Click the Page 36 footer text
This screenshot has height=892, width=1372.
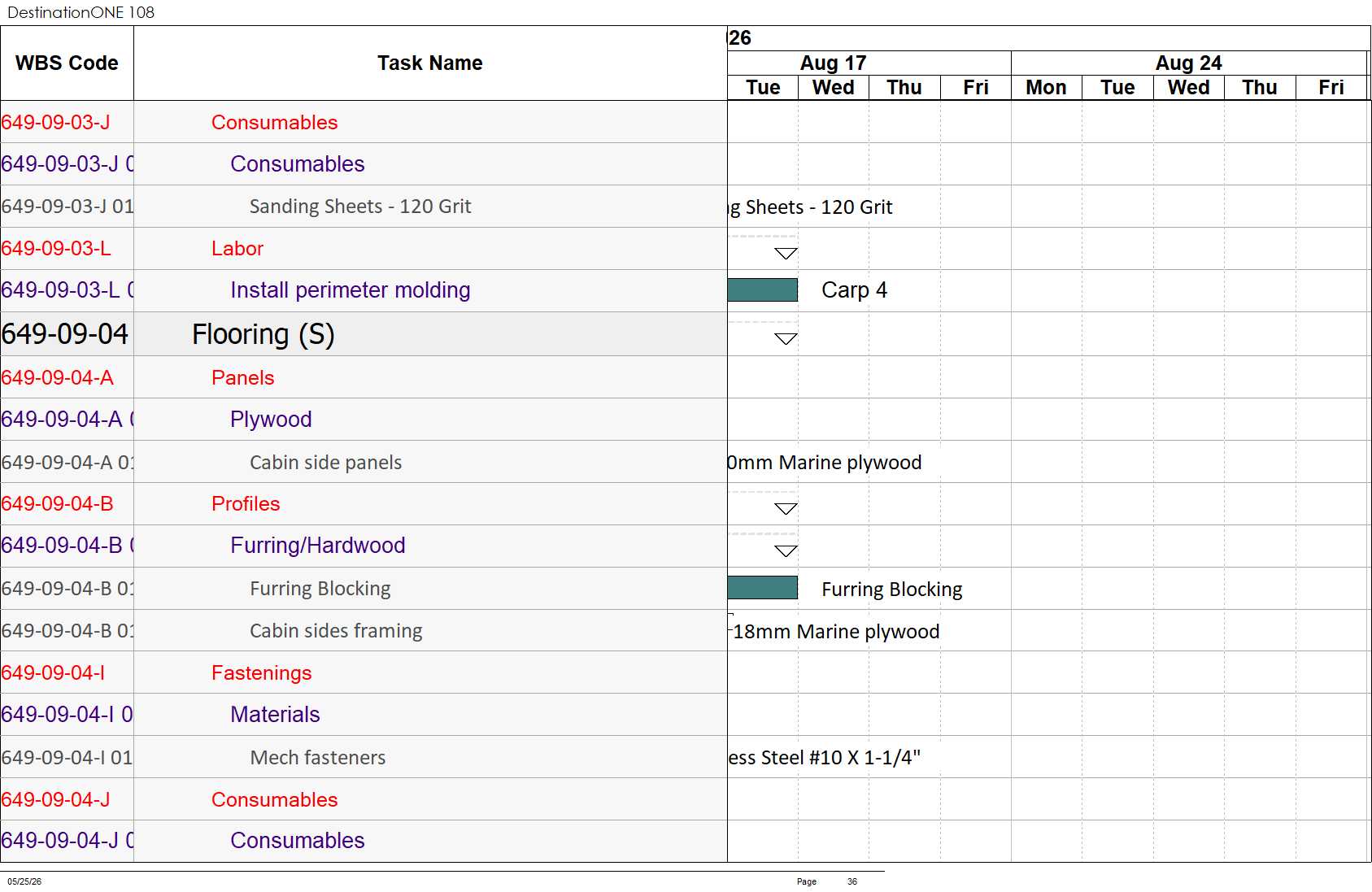[x=827, y=881]
